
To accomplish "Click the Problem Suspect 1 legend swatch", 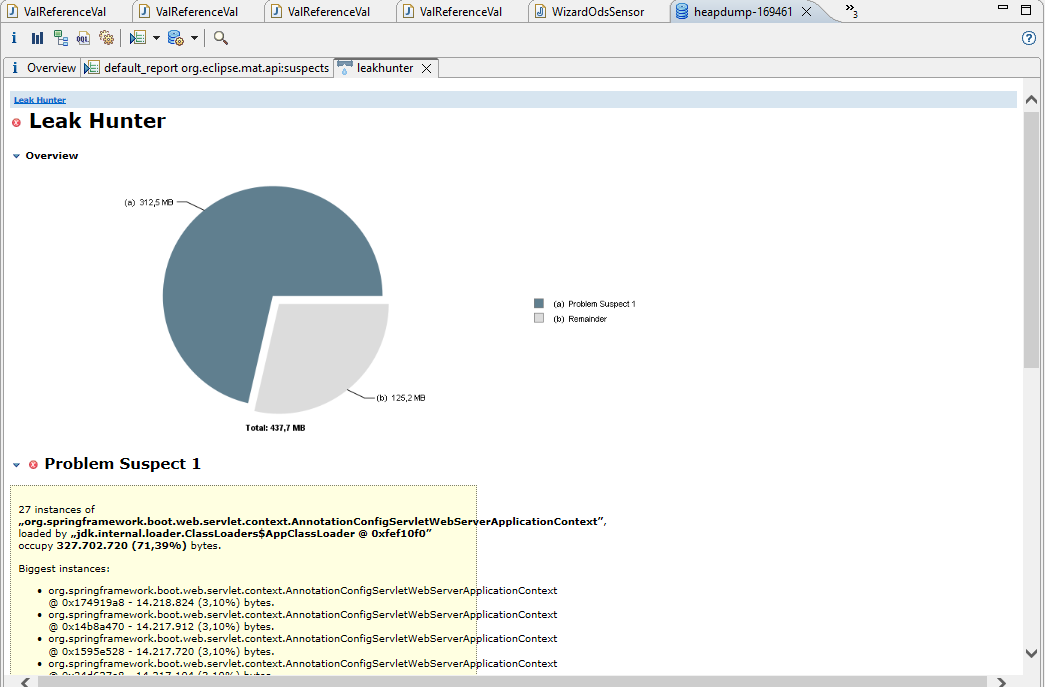I will coord(539,303).
